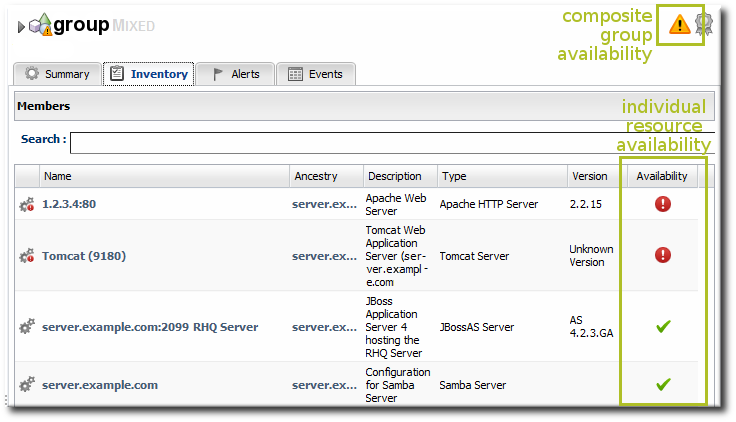Click the composite group availability warning icon
This screenshot has width=736, height=422.
(x=679, y=24)
